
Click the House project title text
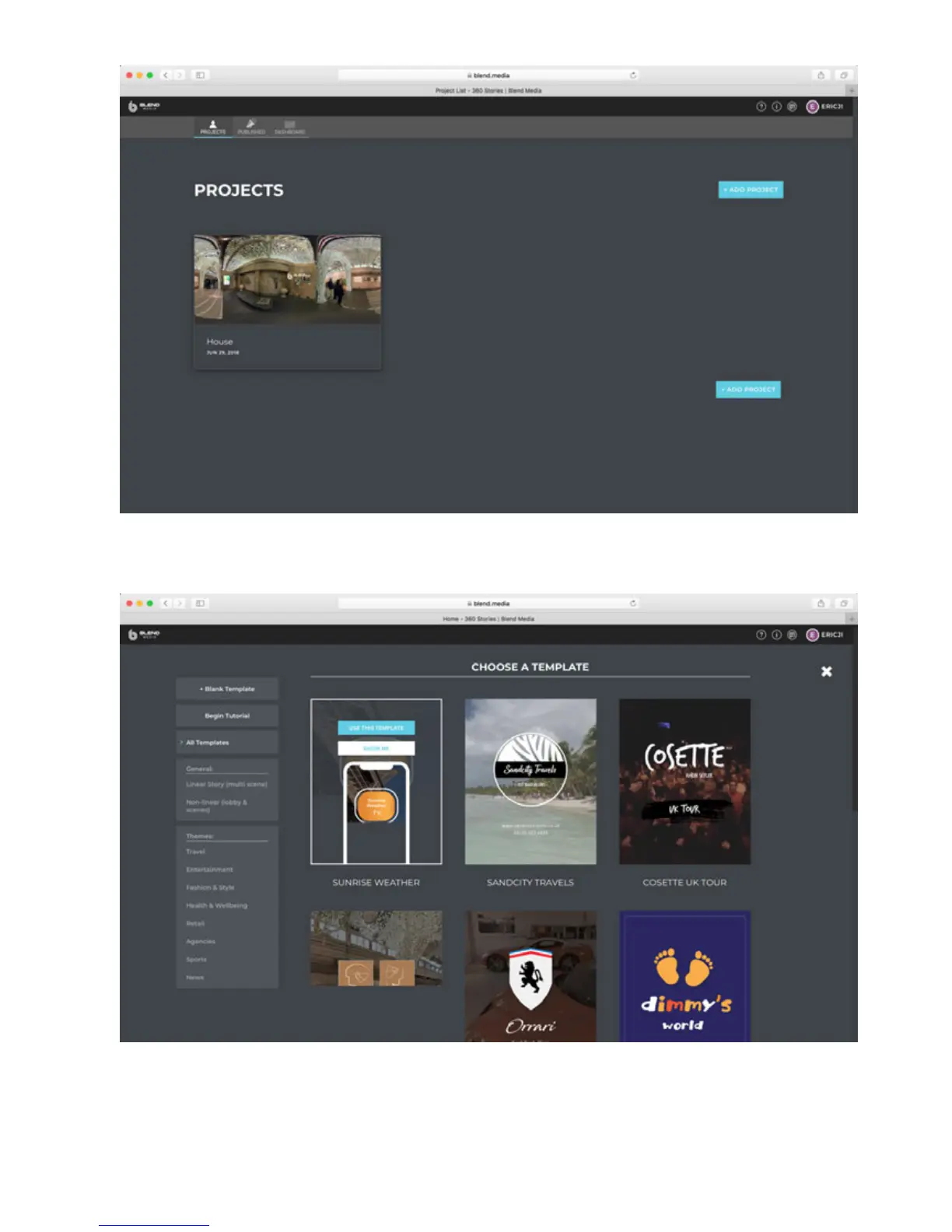coord(219,341)
